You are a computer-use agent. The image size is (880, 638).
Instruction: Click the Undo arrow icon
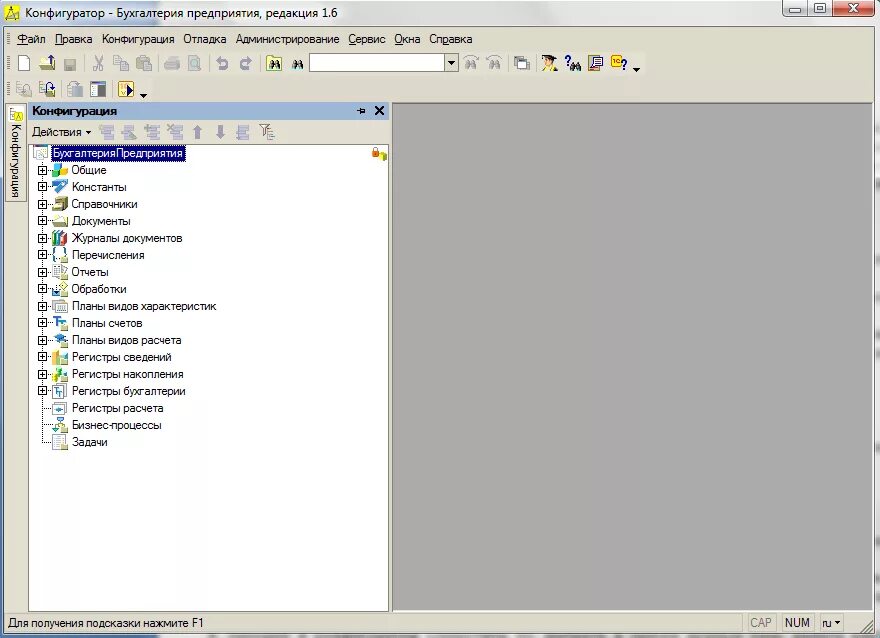pos(222,63)
